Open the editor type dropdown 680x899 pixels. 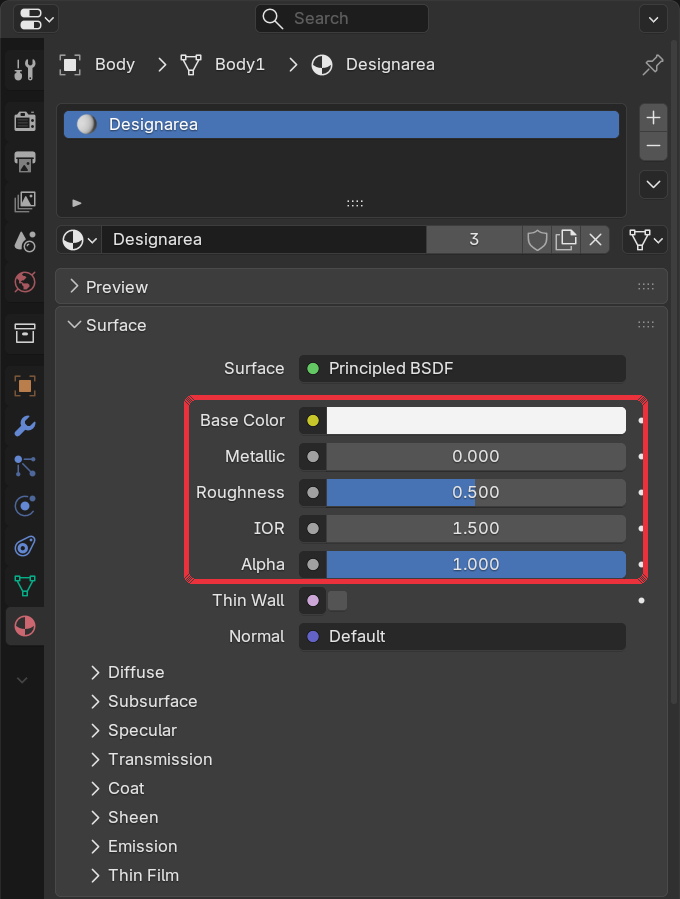pos(36,18)
